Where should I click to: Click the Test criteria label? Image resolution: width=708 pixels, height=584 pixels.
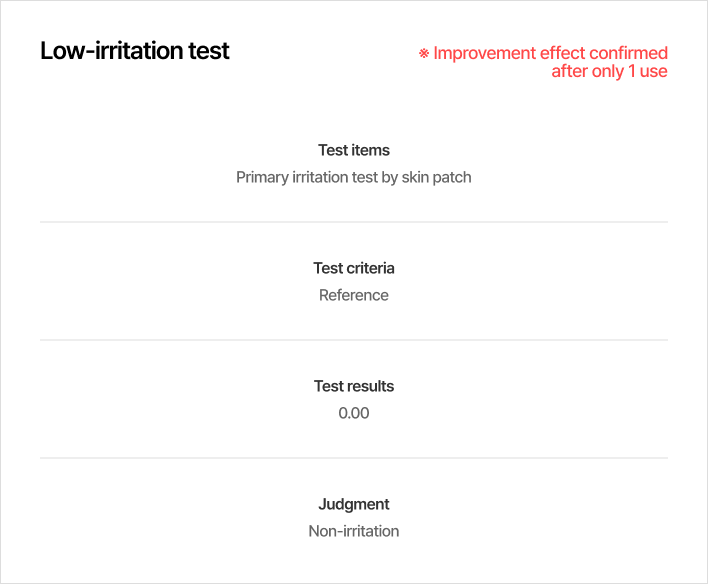(x=354, y=268)
